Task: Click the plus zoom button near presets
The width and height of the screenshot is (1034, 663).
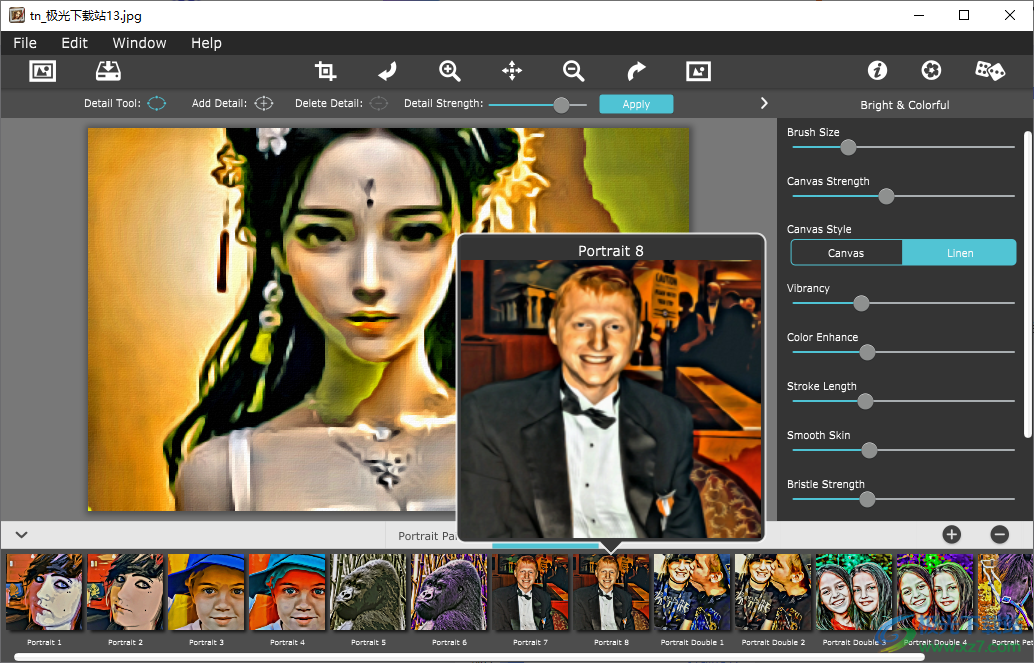Action: coord(951,535)
